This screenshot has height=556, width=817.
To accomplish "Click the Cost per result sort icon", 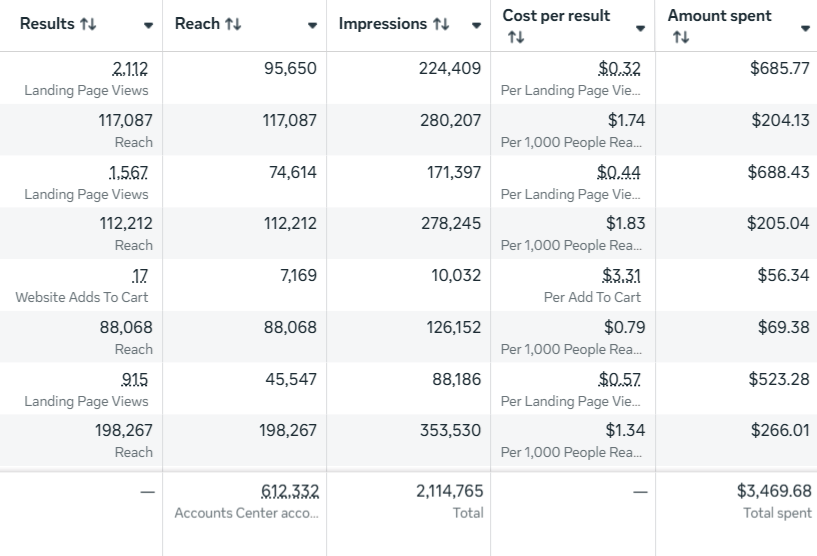I will (515, 37).
